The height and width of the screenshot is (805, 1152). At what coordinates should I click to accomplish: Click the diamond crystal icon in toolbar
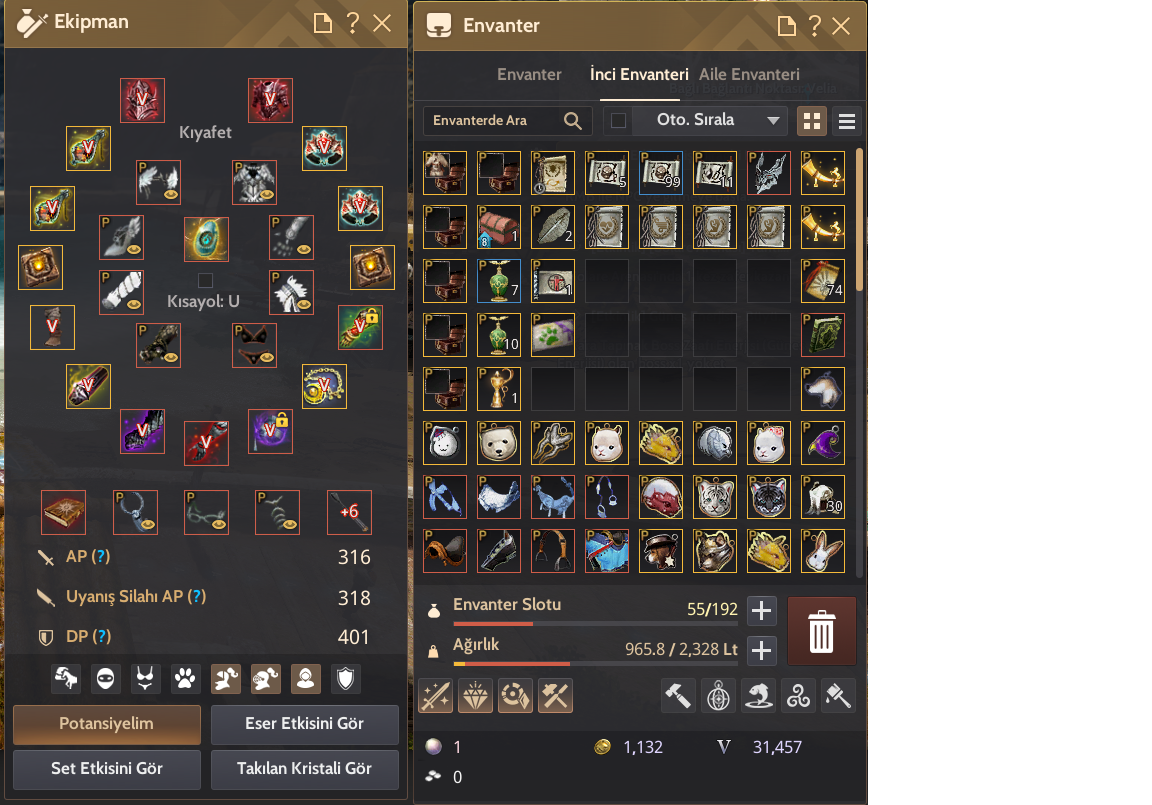pyautogui.click(x=475, y=696)
